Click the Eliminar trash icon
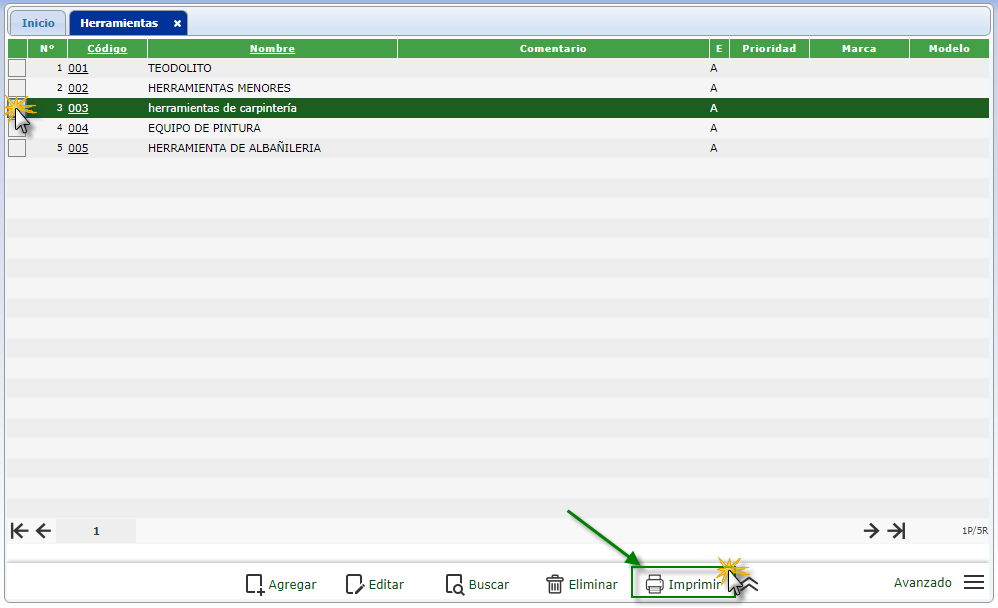The height and width of the screenshot is (608, 998). tap(554, 584)
